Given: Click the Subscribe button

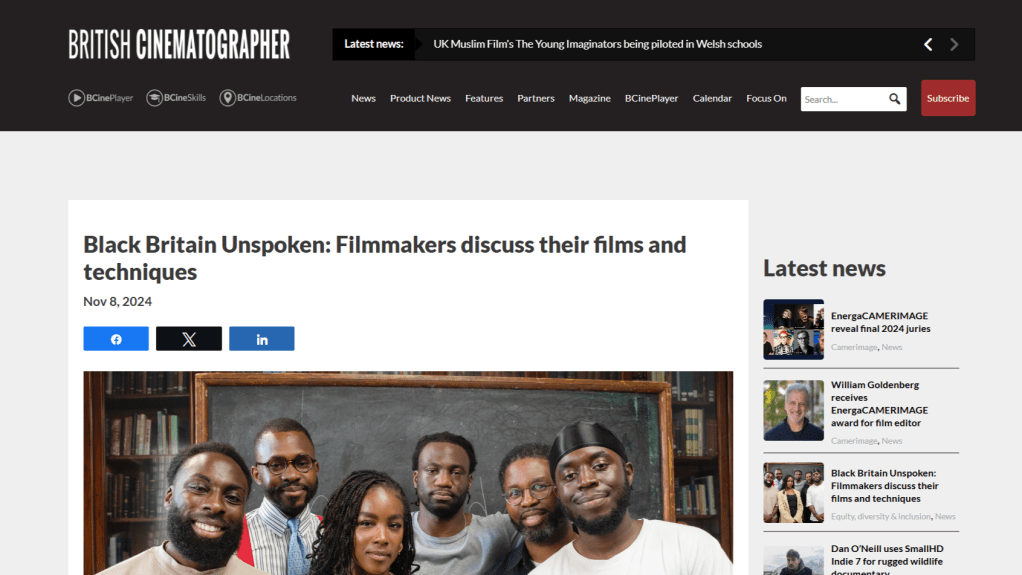Looking at the screenshot, I should 948,98.
